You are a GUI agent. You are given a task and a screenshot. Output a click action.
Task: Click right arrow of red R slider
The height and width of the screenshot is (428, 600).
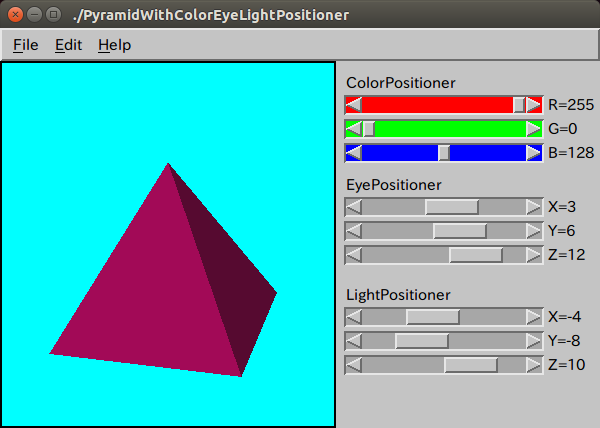coord(533,105)
